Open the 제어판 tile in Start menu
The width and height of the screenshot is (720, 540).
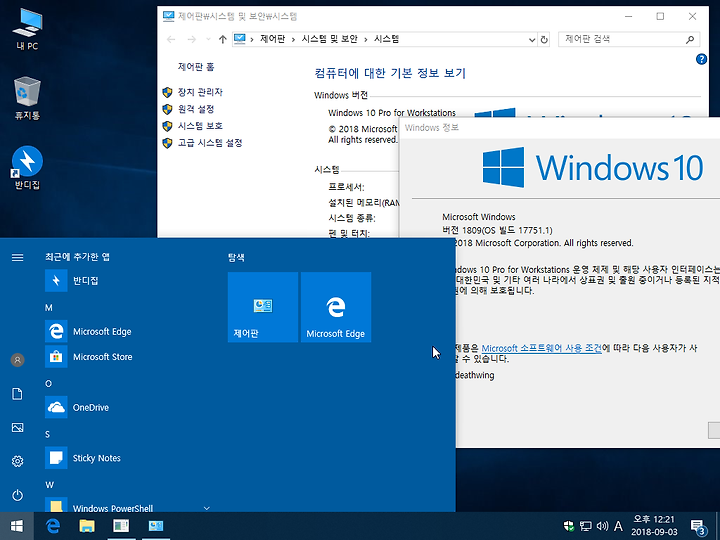pos(263,307)
